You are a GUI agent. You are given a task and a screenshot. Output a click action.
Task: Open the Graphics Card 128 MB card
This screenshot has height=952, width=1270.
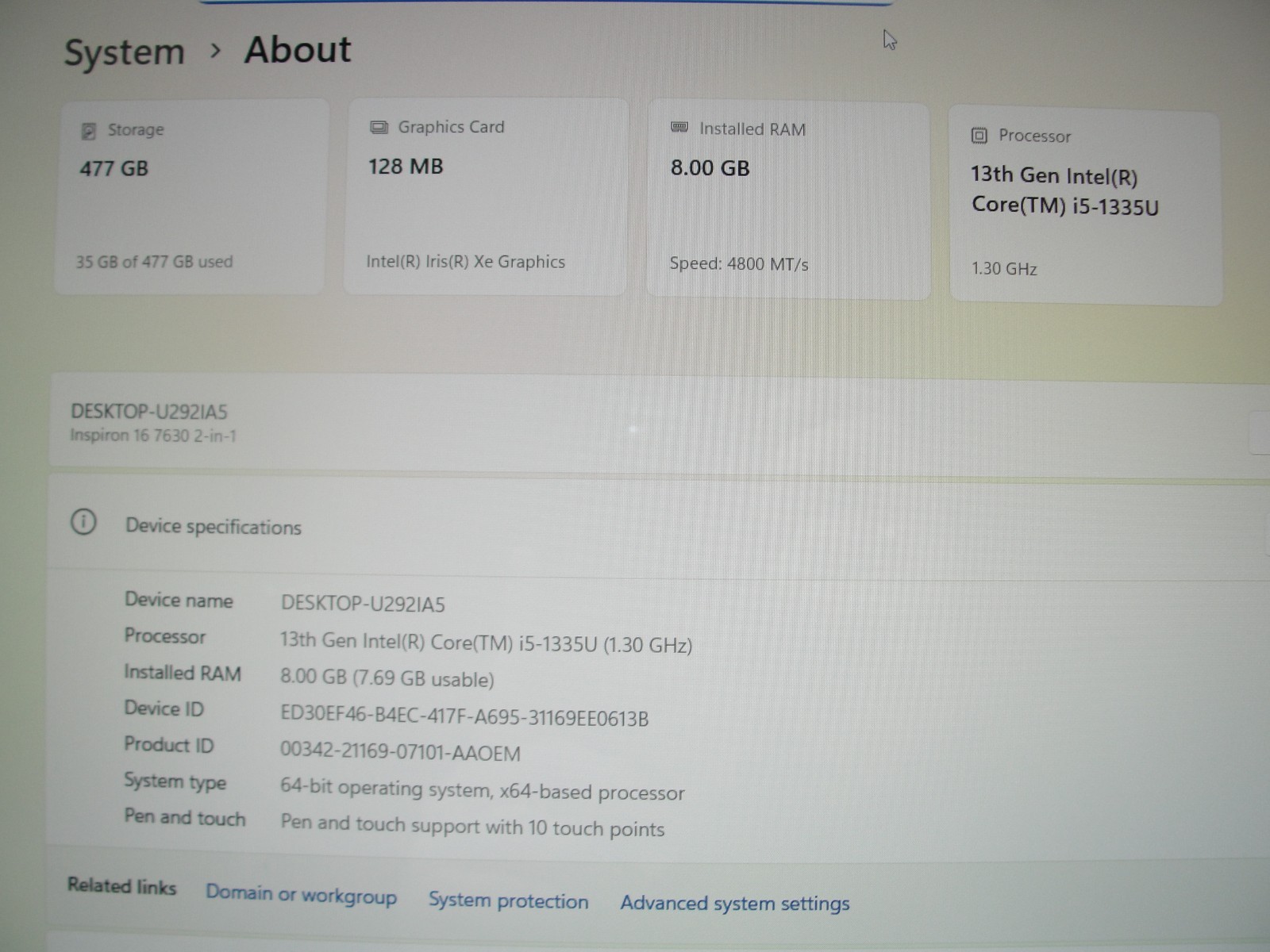(x=486, y=197)
